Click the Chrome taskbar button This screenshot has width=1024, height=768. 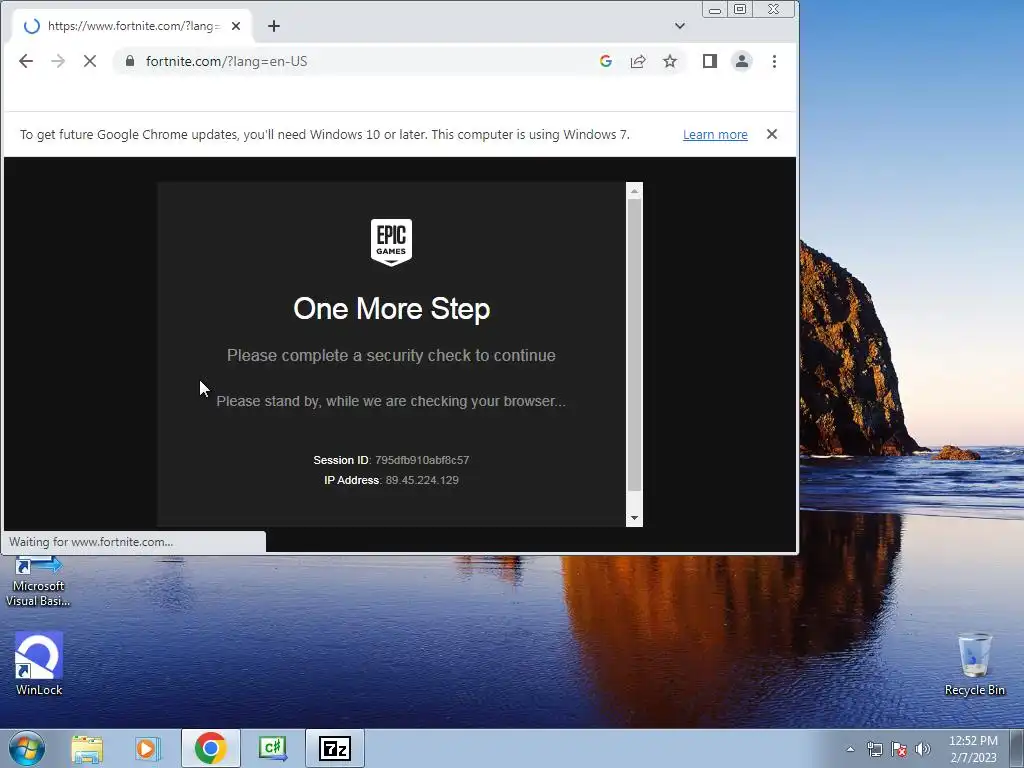(211, 748)
